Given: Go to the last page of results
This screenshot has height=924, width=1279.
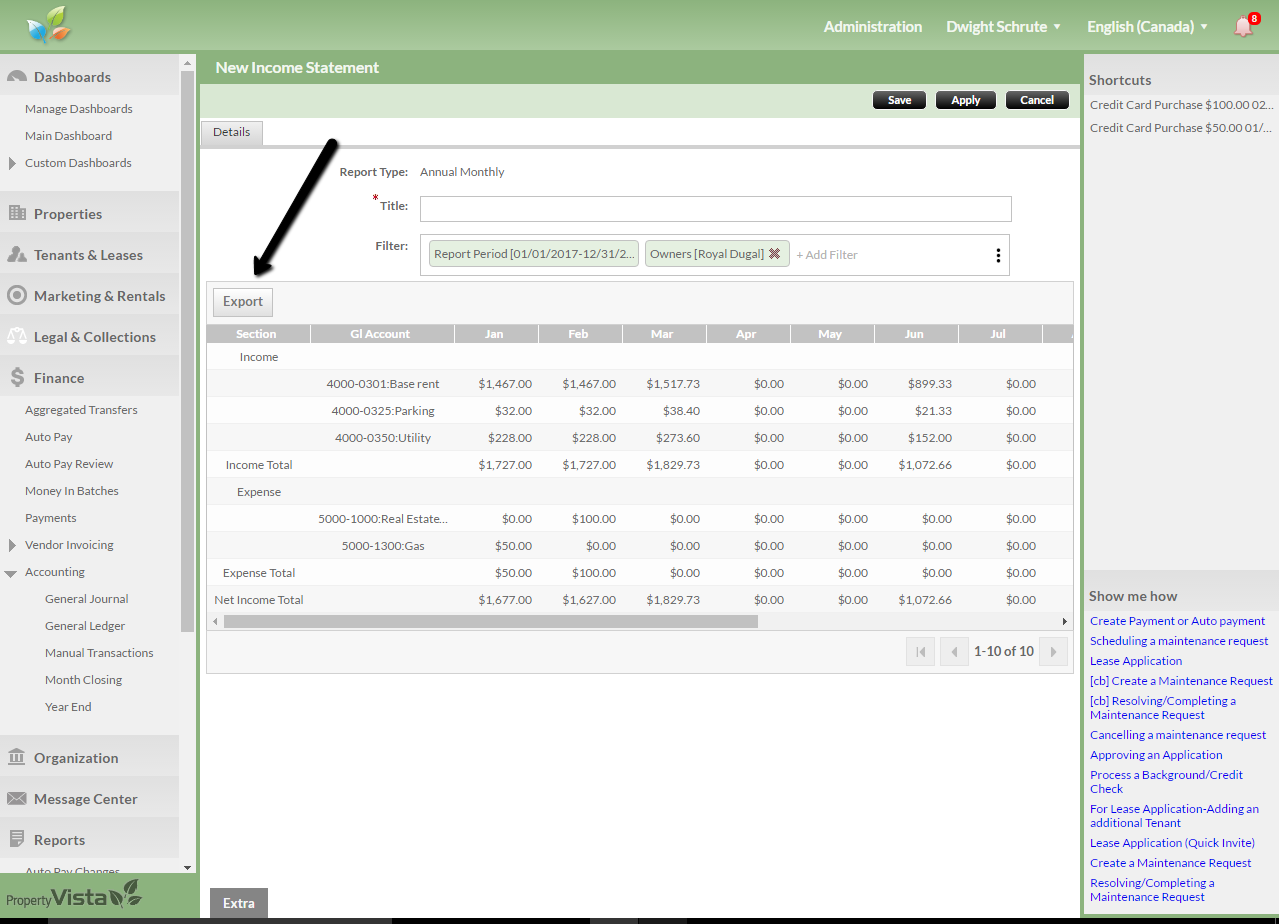Looking at the screenshot, I should [1052, 652].
